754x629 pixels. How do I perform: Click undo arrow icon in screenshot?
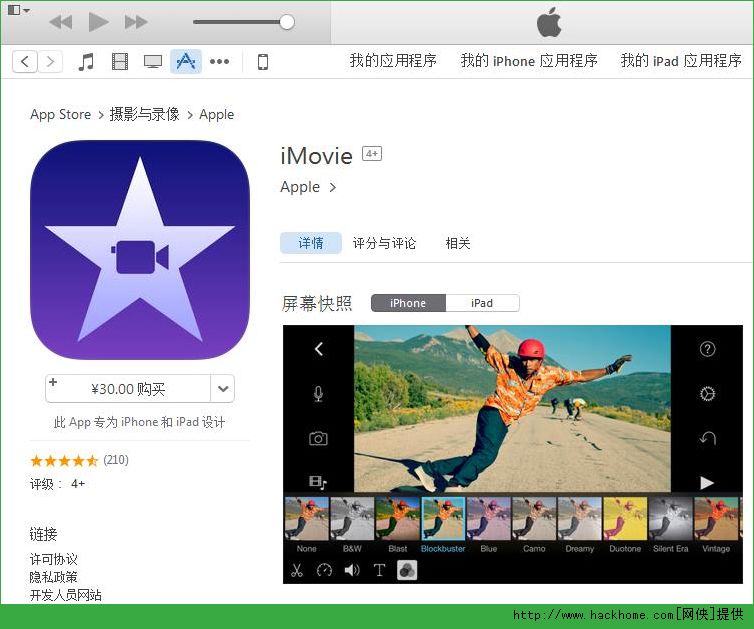[707, 438]
